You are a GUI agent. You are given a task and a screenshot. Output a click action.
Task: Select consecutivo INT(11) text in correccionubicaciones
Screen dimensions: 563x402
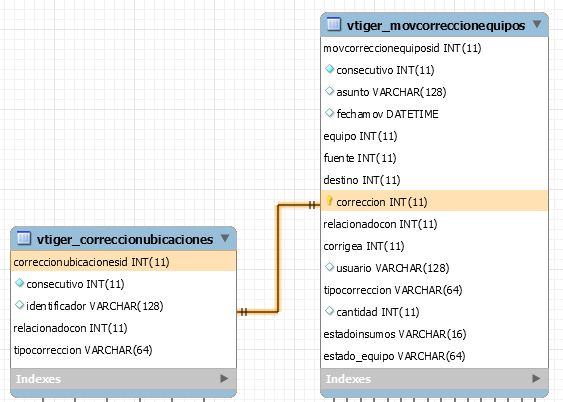click(75, 284)
